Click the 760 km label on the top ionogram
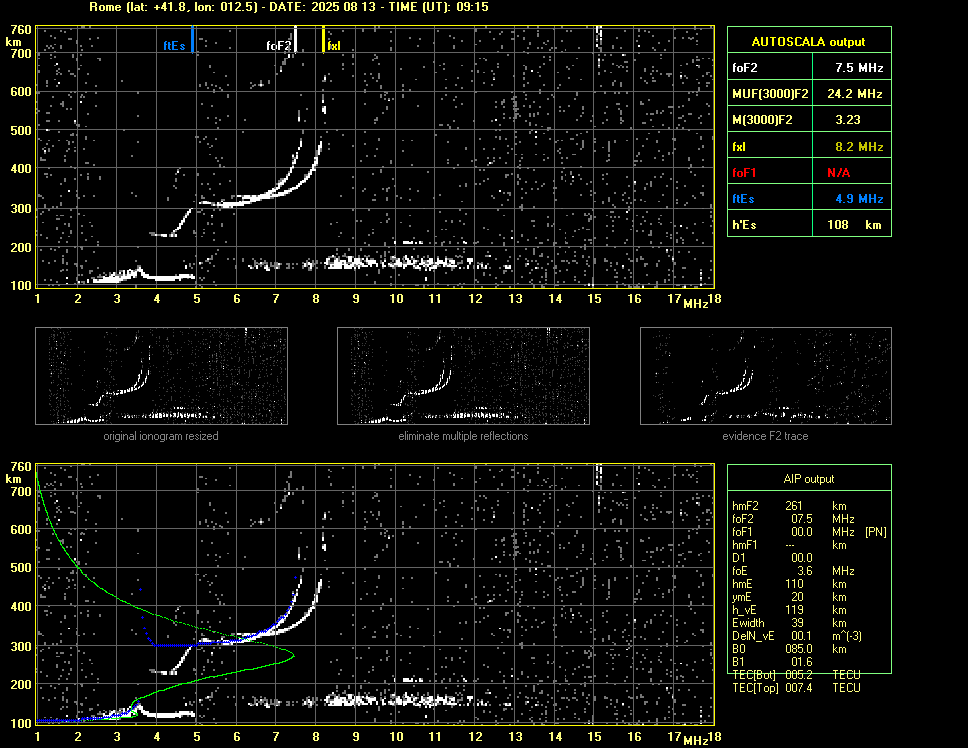The height and width of the screenshot is (748, 968). (x=20, y=30)
